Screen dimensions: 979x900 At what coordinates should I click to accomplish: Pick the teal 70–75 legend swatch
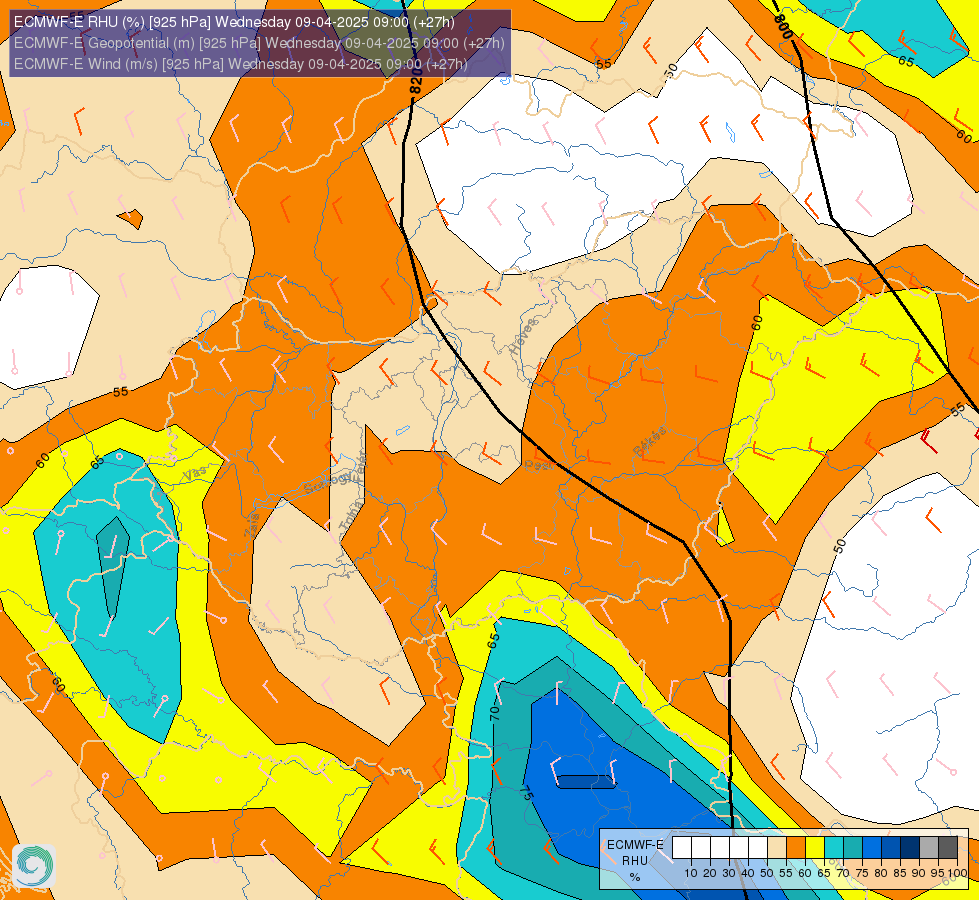pos(853,848)
